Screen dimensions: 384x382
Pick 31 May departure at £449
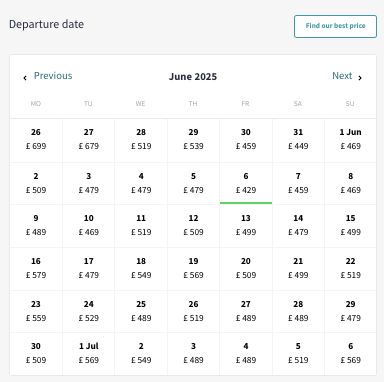pyautogui.click(x=298, y=141)
